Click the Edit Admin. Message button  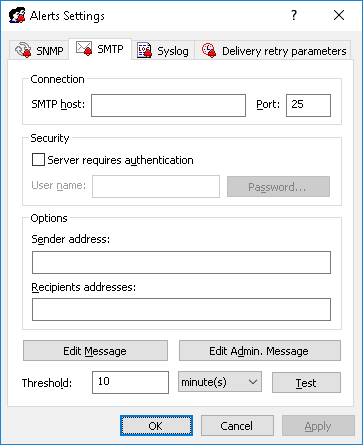(x=260, y=351)
